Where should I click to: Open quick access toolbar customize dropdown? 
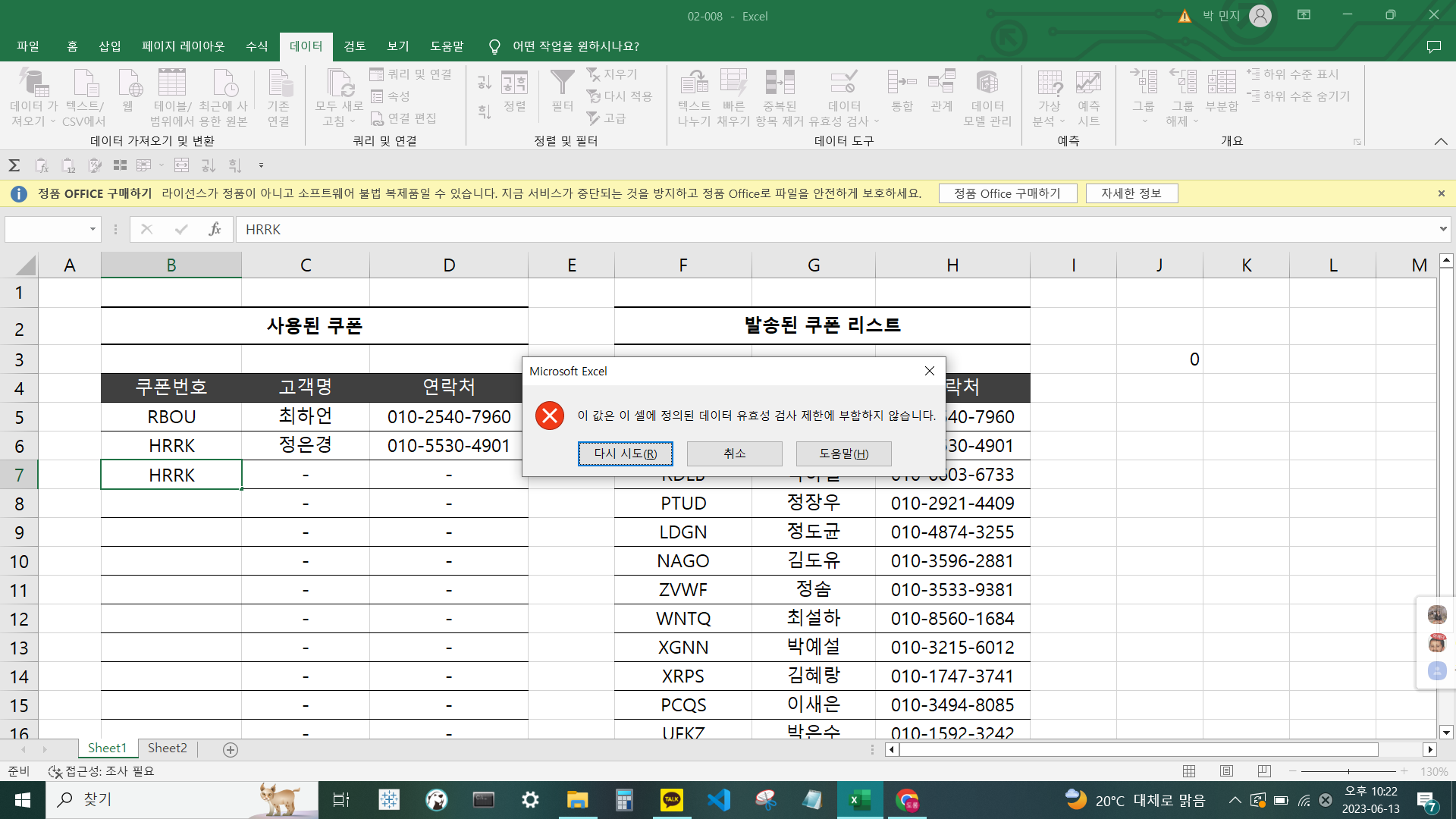pyautogui.click(x=261, y=165)
